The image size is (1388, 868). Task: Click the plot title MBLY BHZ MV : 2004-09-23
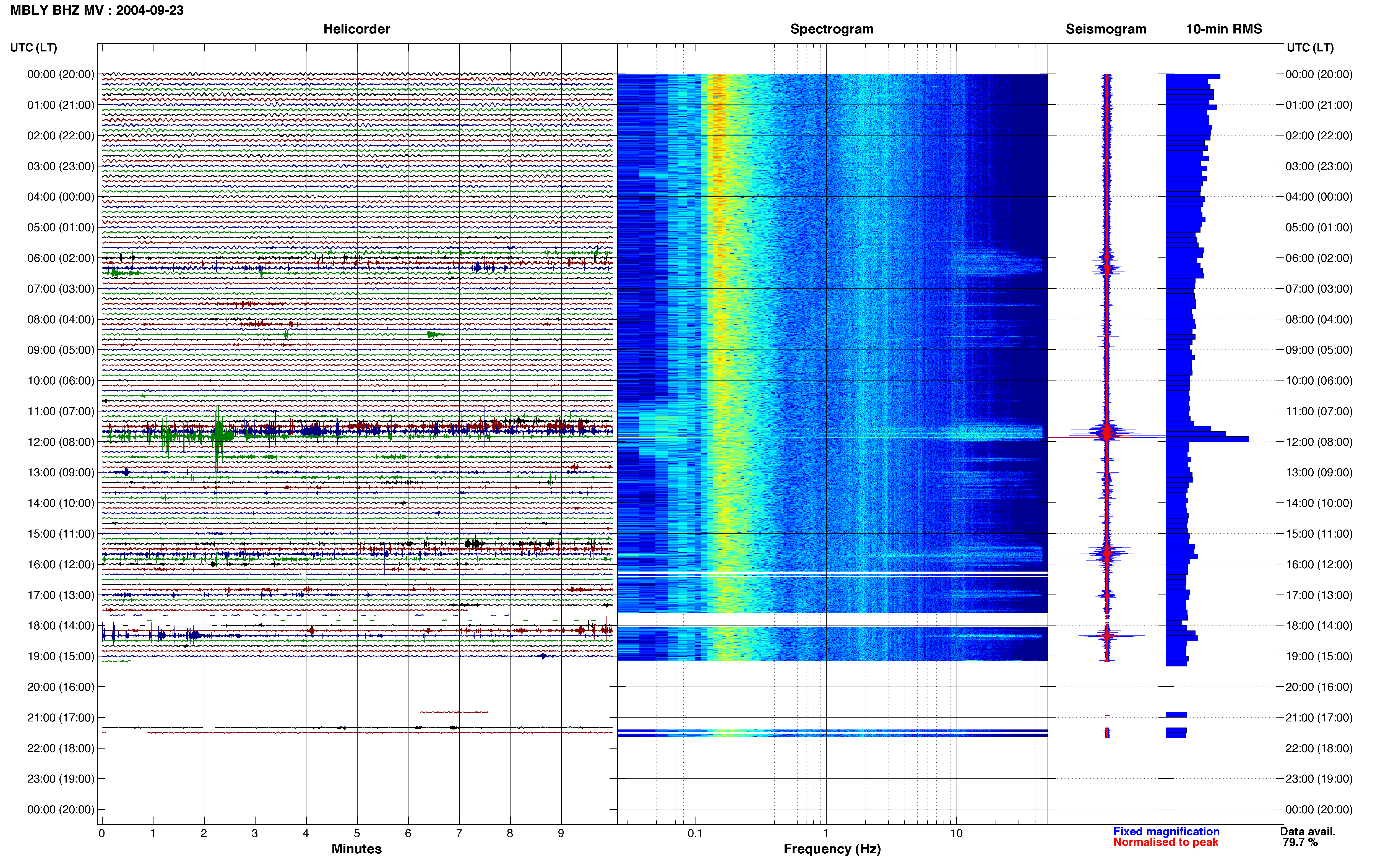coord(97,10)
